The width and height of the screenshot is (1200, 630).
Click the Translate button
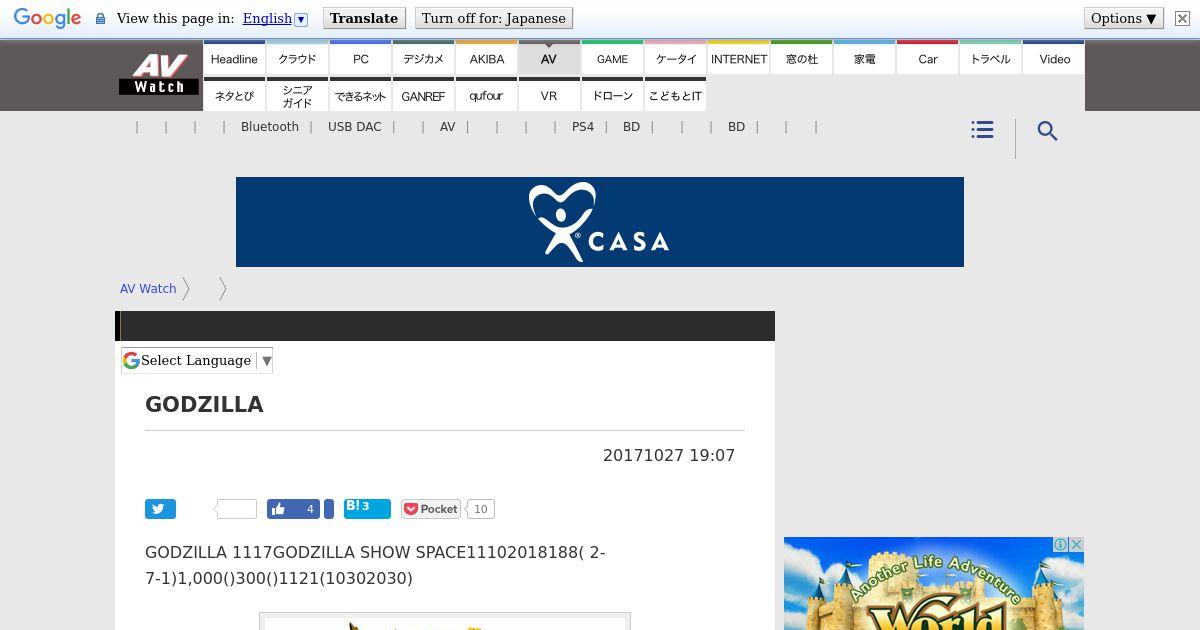[364, 18]
